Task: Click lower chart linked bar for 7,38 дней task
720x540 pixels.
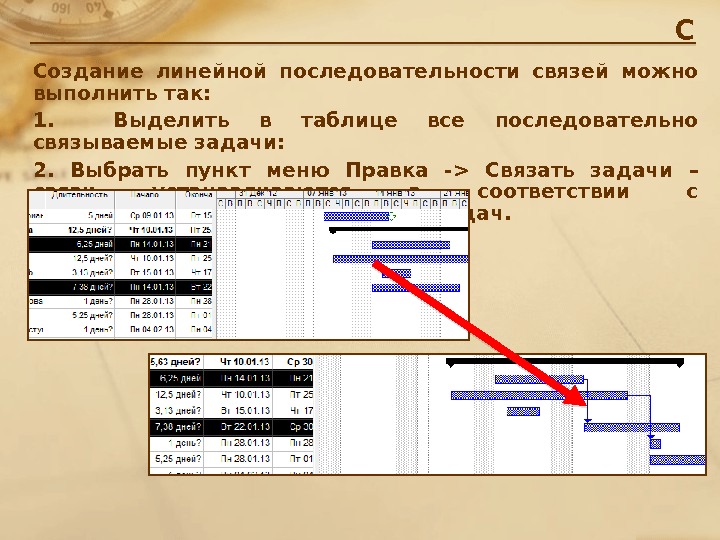Action: 632,428
